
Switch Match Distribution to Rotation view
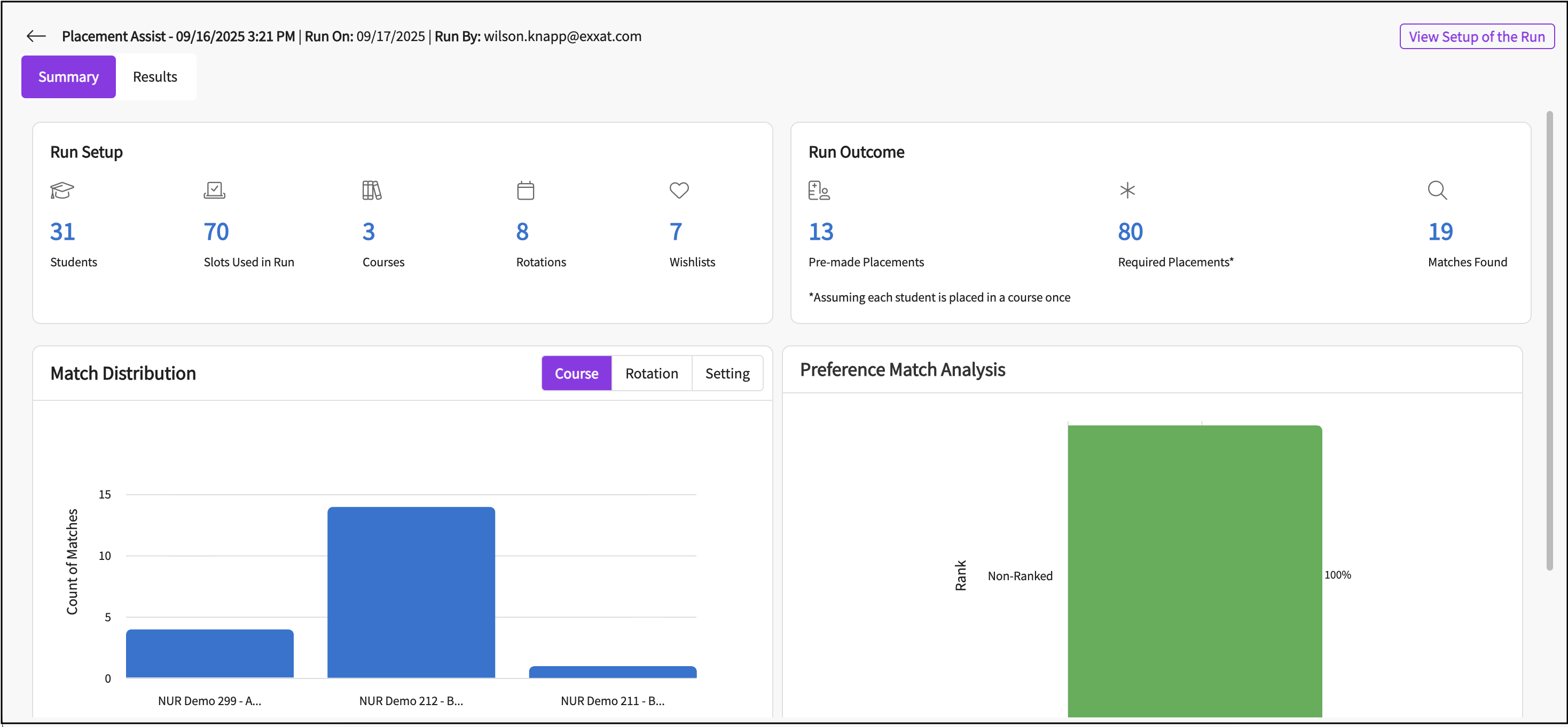coord(652,374)
